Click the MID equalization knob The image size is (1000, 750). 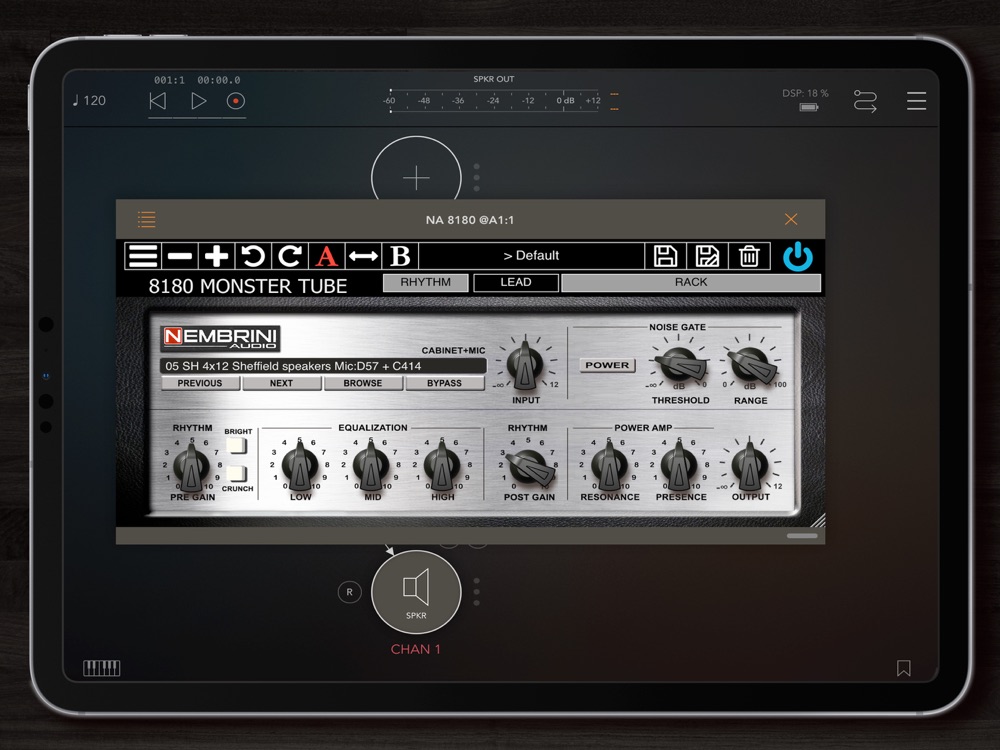pos(372,467)
